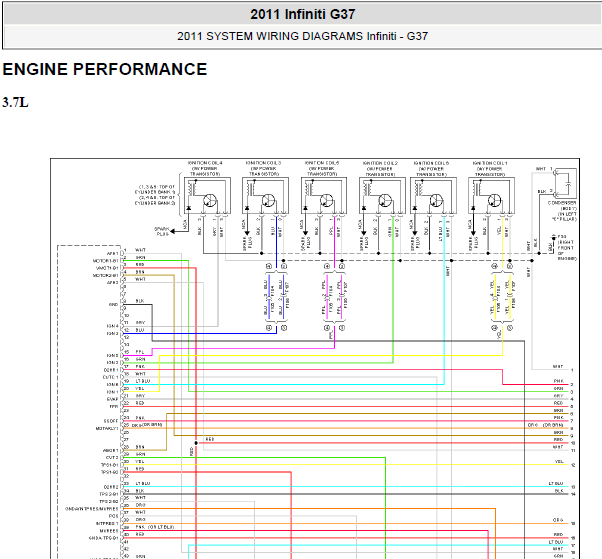Image resolution: width=602 pixels, height=559 pixels.
Task: Click the IGN 4 pin label
Action: click(112, 326)
